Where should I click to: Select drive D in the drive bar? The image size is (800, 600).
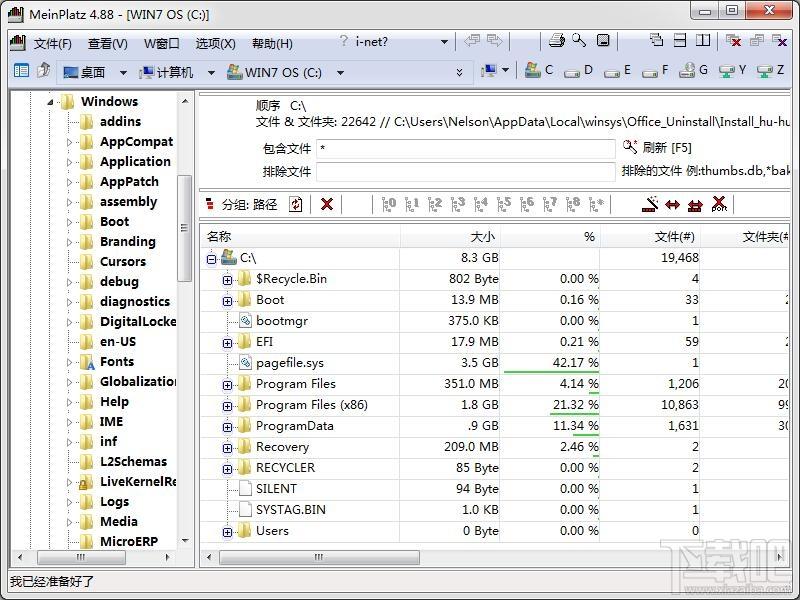pyautogui.click(x=579, y=70)
